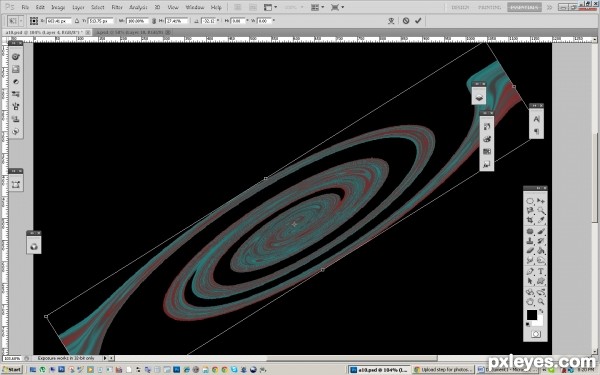Reset to default foreground and background colors
Image resolution: width=600 pixels, height=375 pixels.
click(528, 324)
